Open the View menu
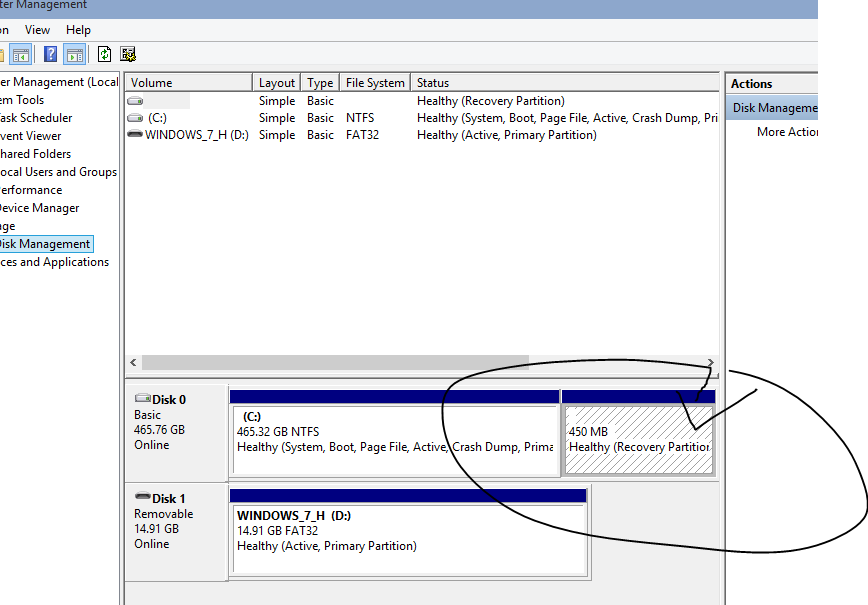868x605 pixels. coord(37,30)
